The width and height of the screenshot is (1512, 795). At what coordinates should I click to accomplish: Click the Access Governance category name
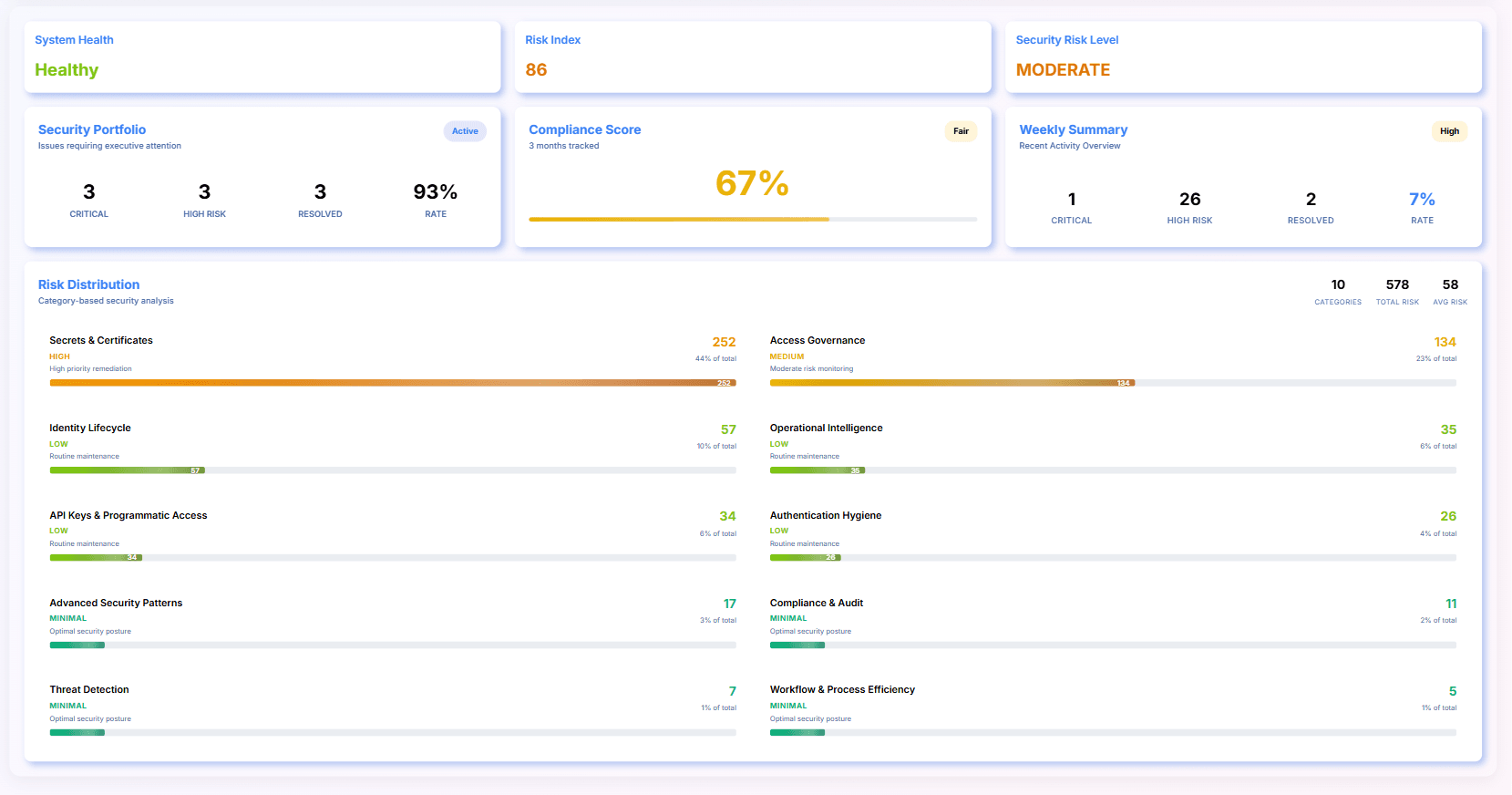tap(818, 340)
